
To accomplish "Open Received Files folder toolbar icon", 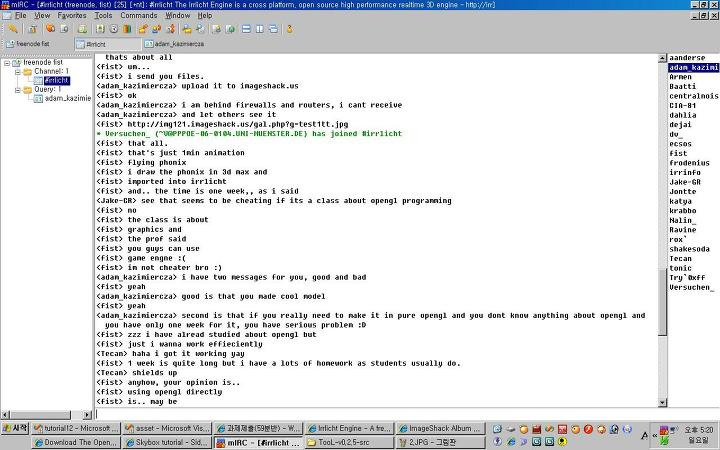I will click(187, 29).
